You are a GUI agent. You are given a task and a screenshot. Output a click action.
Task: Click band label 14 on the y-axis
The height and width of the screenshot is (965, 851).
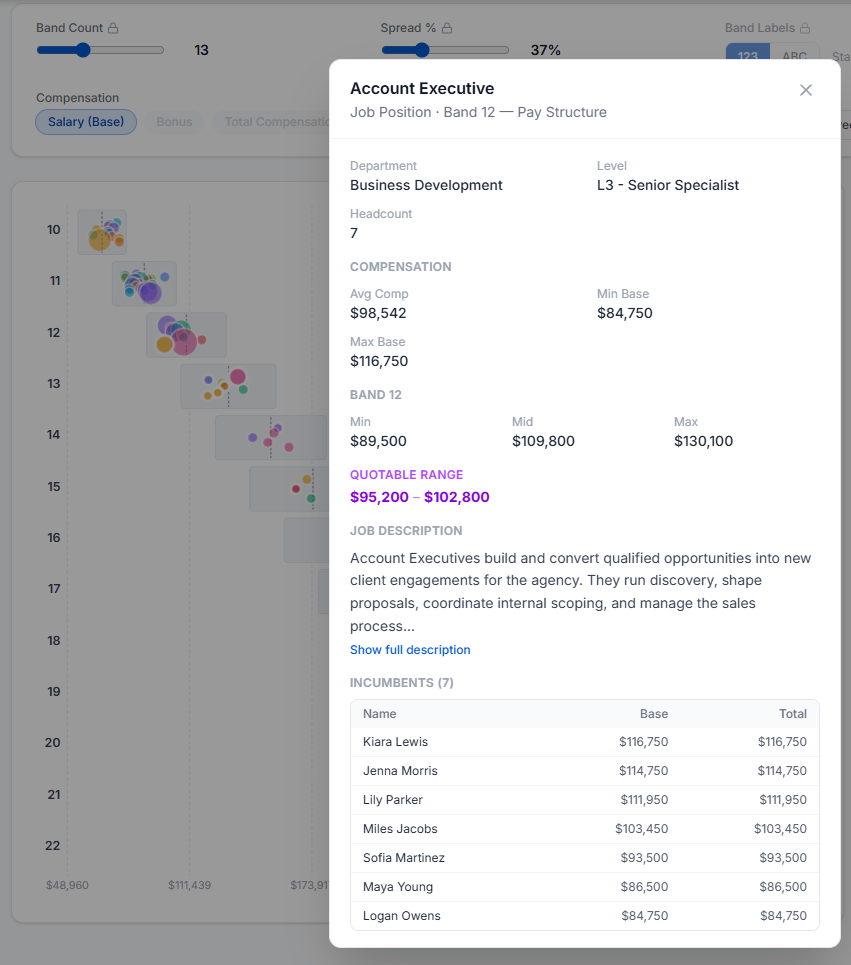(x=52, y=434)
